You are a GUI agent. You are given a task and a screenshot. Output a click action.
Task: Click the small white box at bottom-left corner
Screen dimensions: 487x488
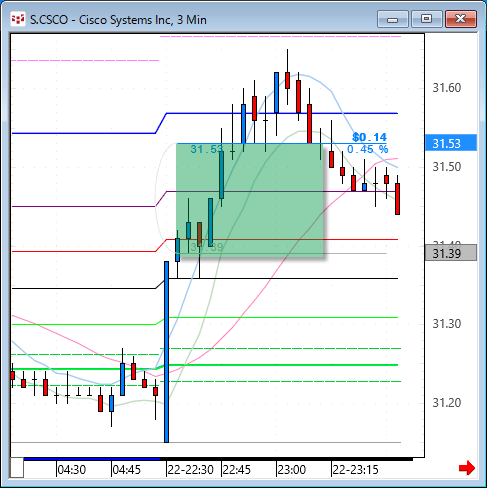click(17, 468)
